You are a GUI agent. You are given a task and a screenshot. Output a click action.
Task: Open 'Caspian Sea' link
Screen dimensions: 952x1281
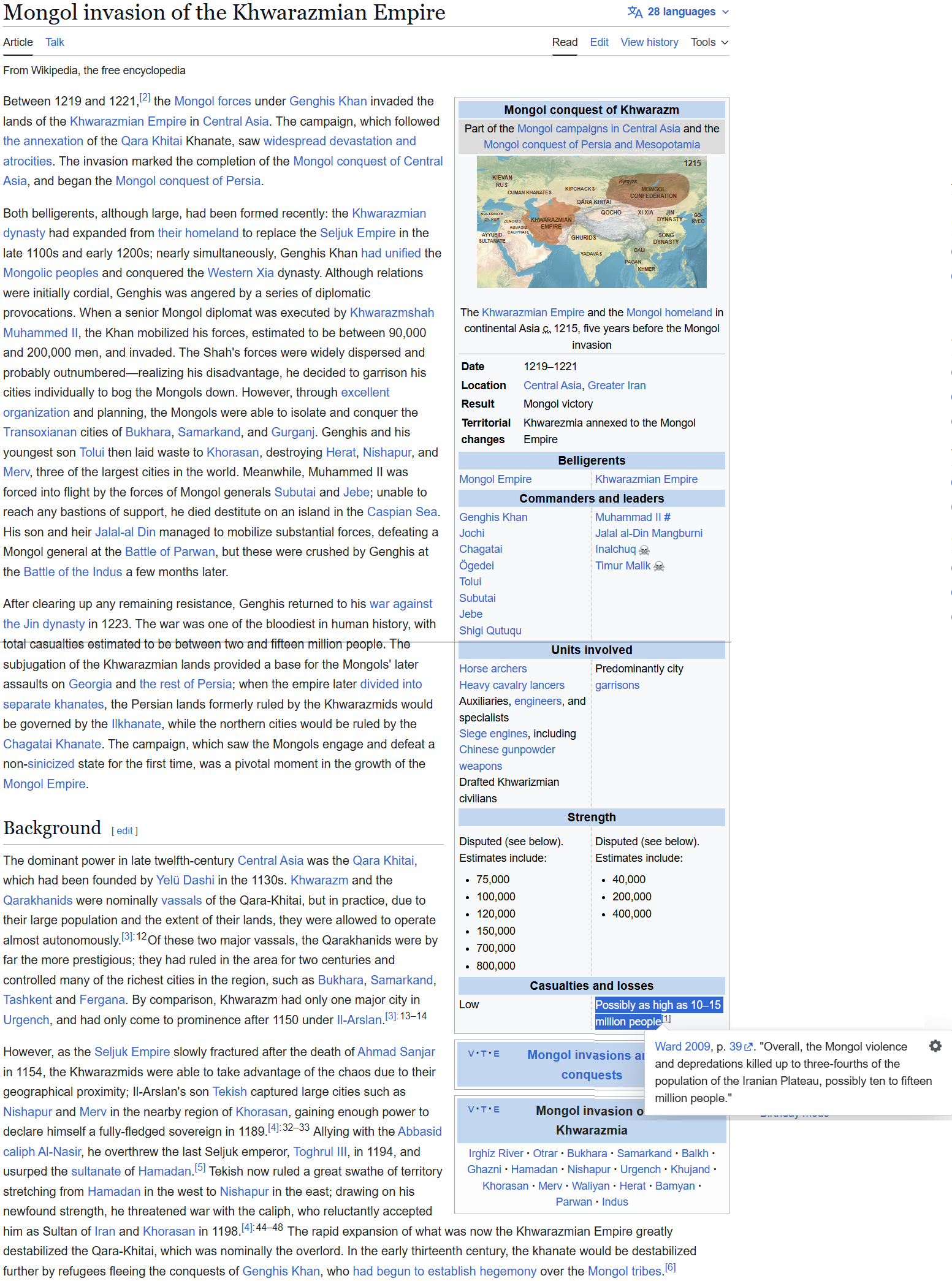[402, 512]
